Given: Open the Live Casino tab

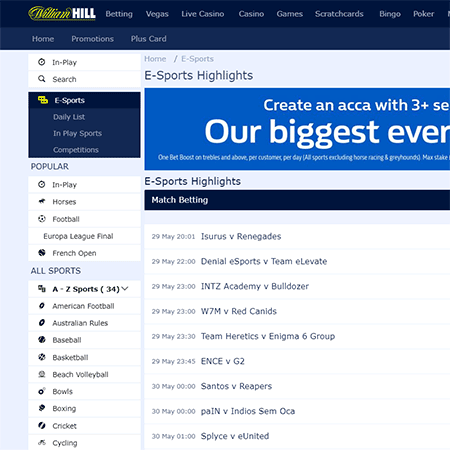Looking at the screenshot, I should [203, 14].
